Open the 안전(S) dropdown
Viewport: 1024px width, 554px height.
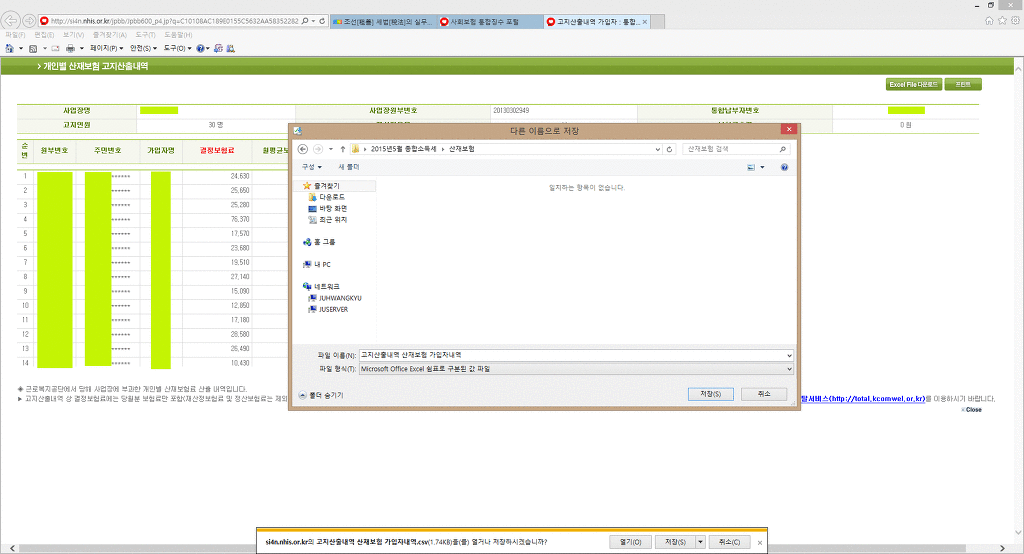coord(143,48)
